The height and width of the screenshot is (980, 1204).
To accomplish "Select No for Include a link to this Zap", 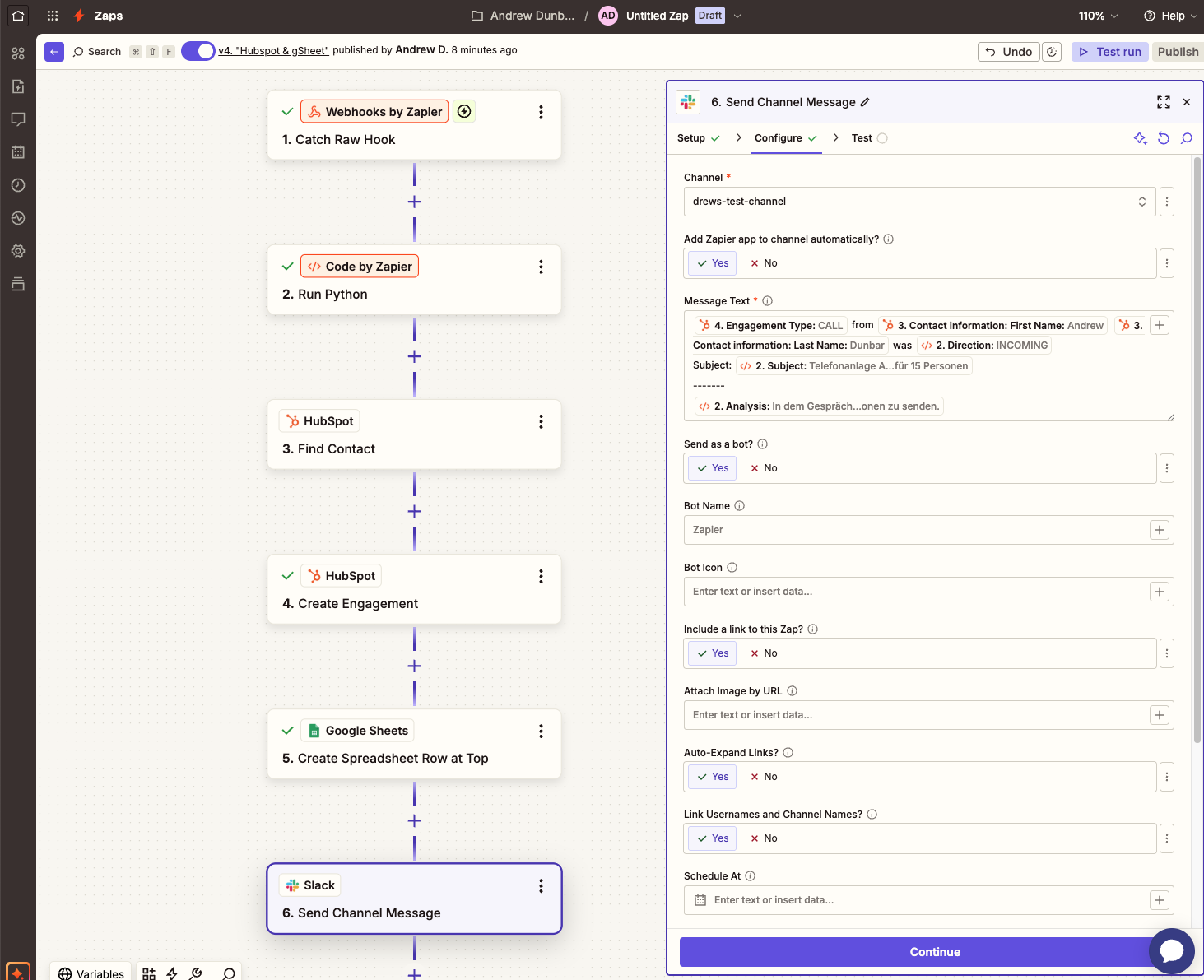I will coord(764,653).
